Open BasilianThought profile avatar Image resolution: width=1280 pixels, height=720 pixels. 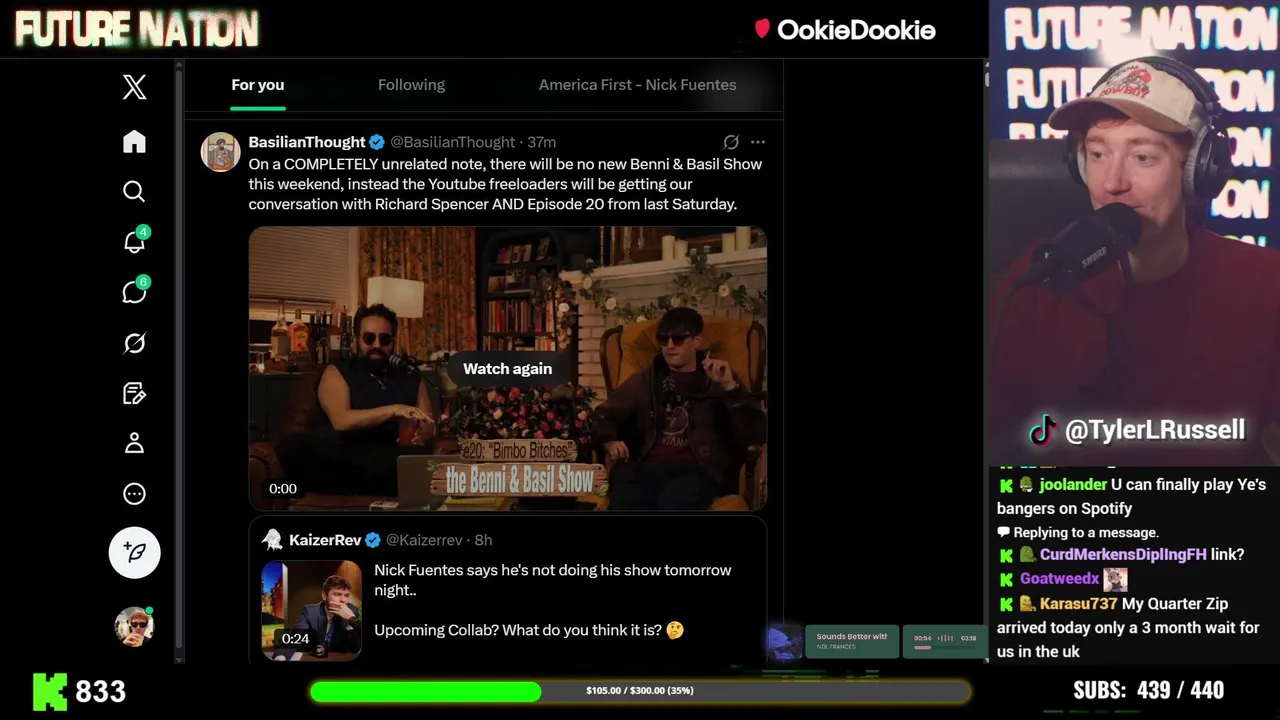click(x=220, y=152)
